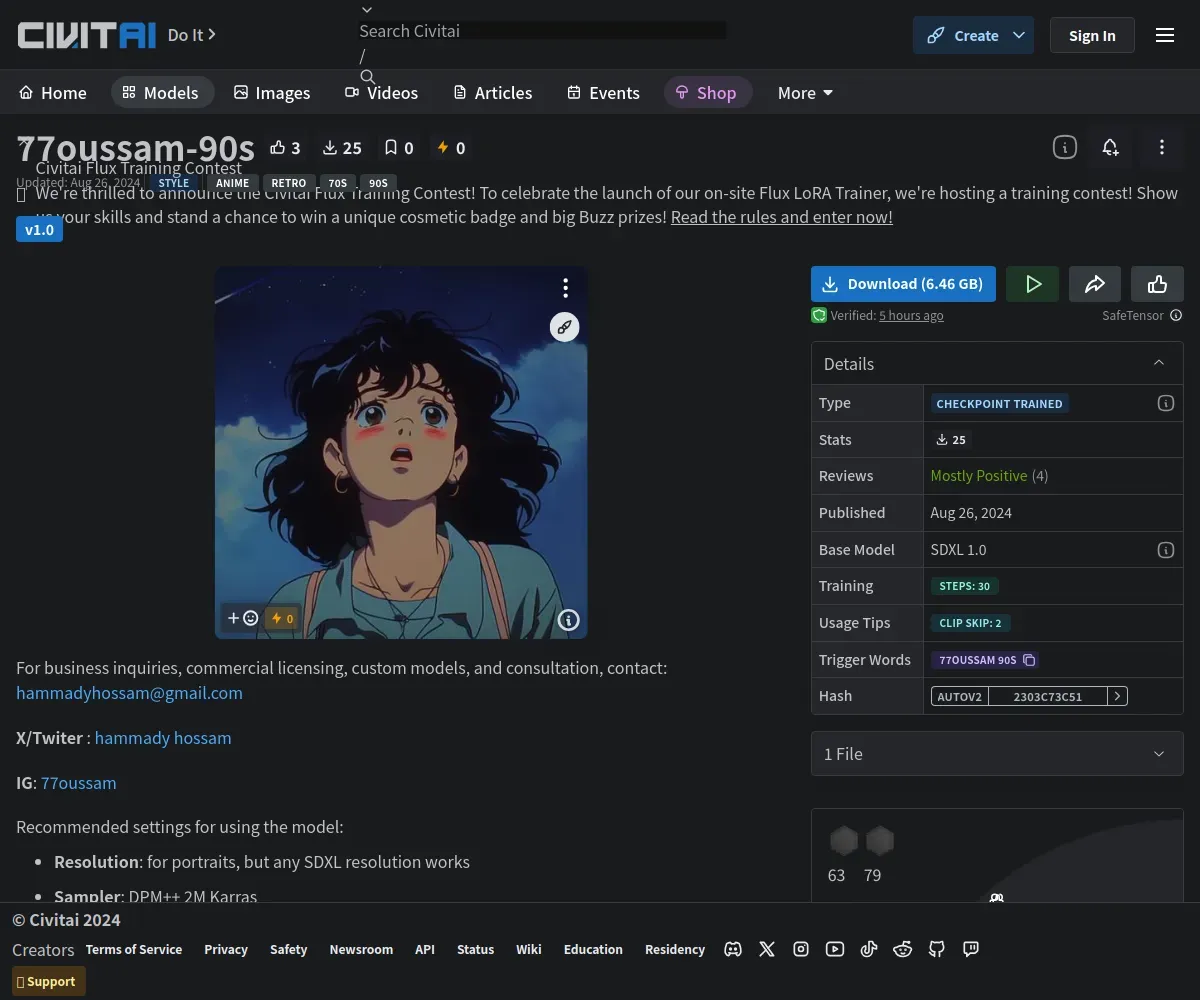Click the AUTOV2 hash label

960,696
